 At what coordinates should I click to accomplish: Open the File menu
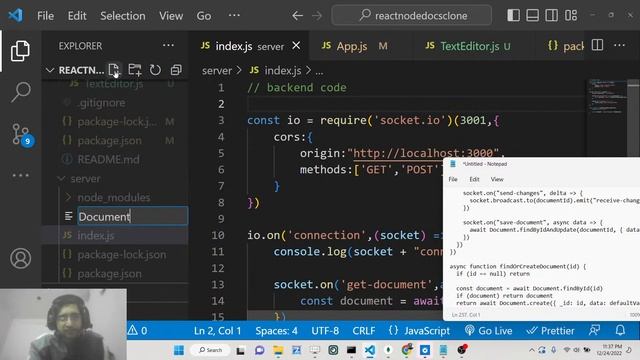pos(45,16)
